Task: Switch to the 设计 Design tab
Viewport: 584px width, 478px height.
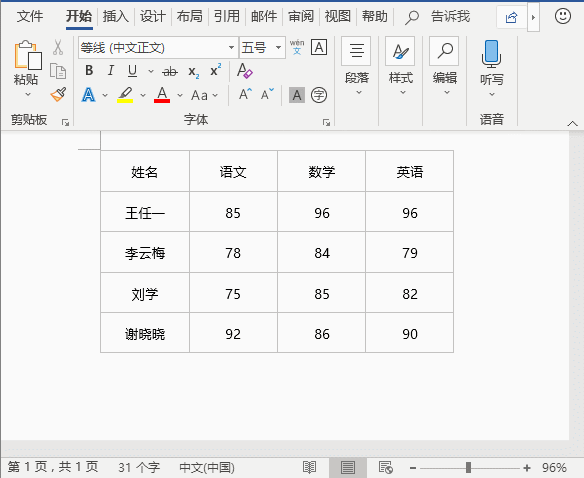Action: (x=153, y=16)
